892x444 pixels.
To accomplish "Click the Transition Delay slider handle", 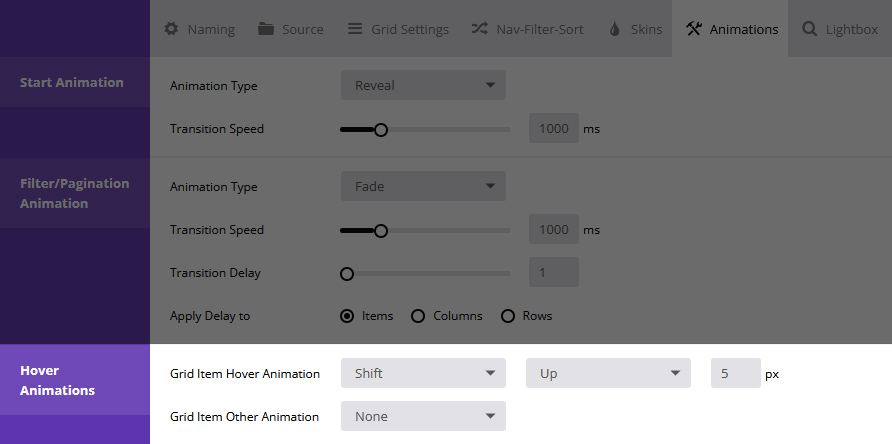I will pyautogui.click(x=347, y=273).
